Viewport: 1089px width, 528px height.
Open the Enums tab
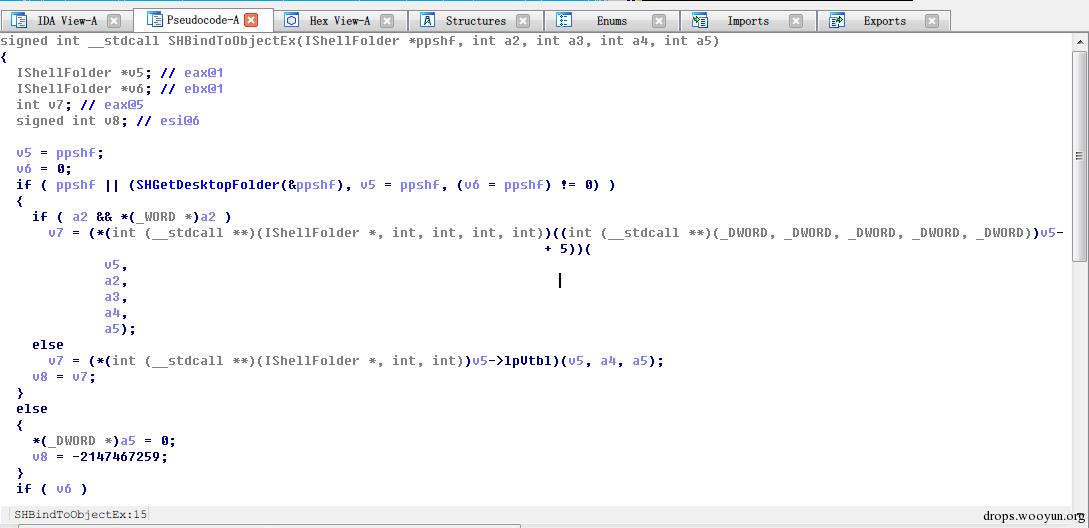coord(611,21)
